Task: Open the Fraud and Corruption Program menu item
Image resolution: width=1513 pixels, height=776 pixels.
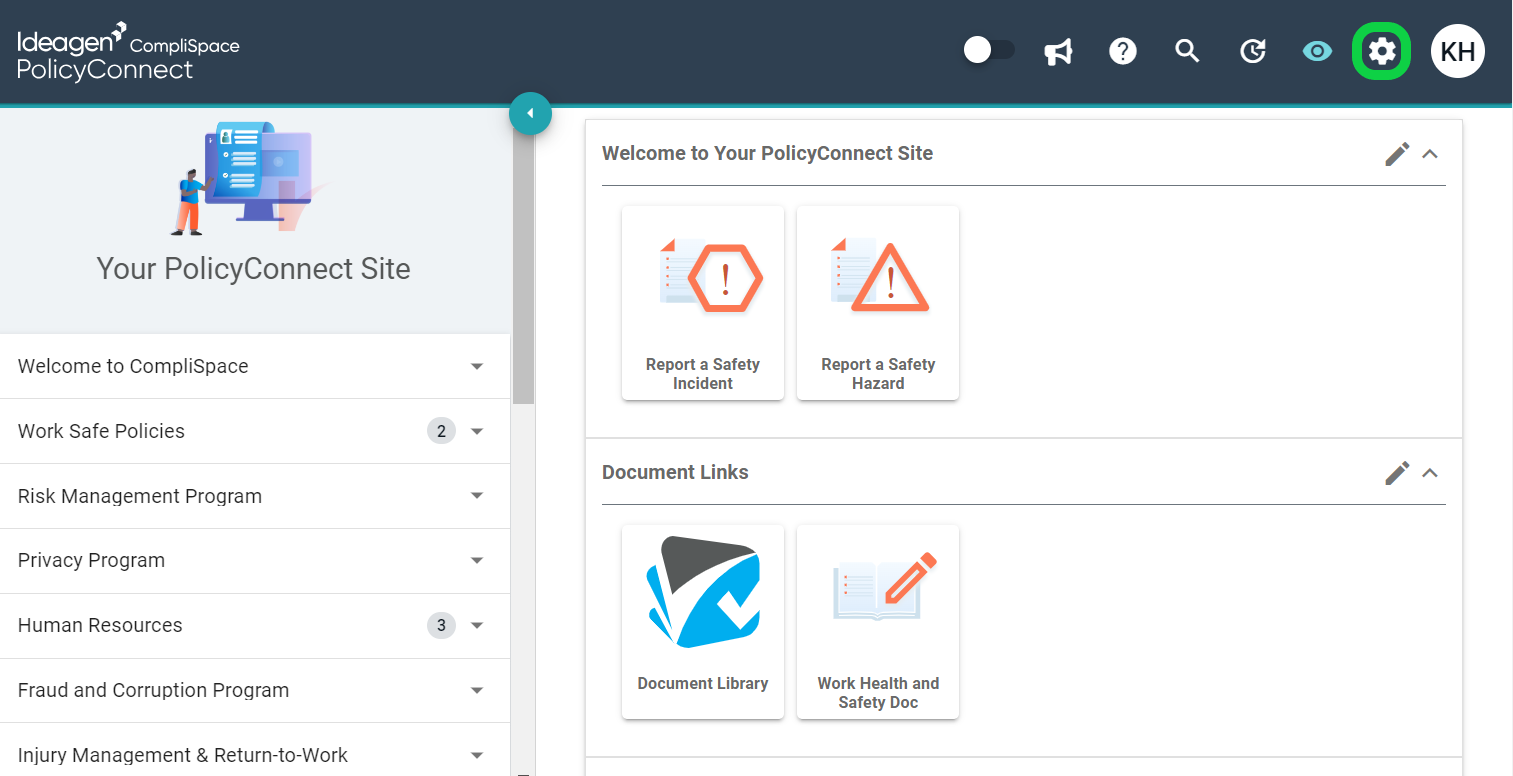Action: point(153,690)
